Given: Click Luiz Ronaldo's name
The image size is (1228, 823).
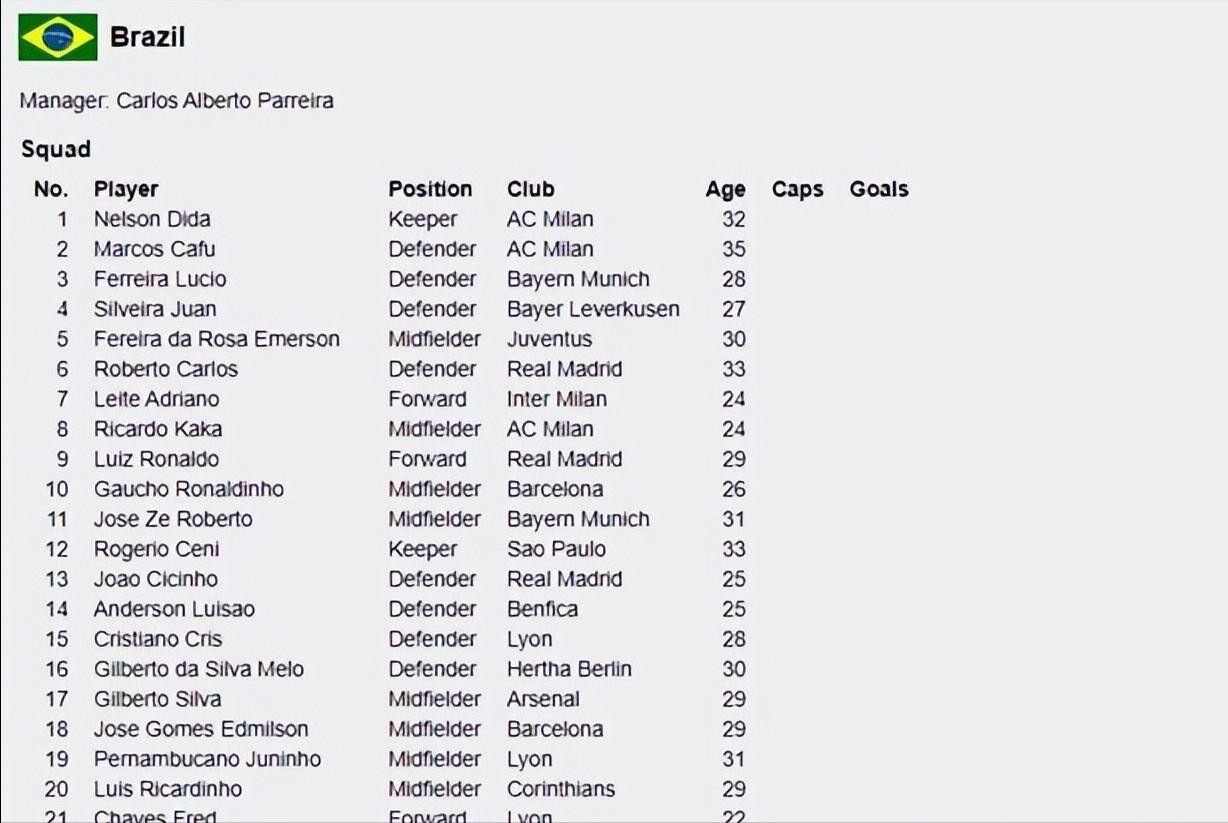Looking at the screenshot, I should coord(156,459).
